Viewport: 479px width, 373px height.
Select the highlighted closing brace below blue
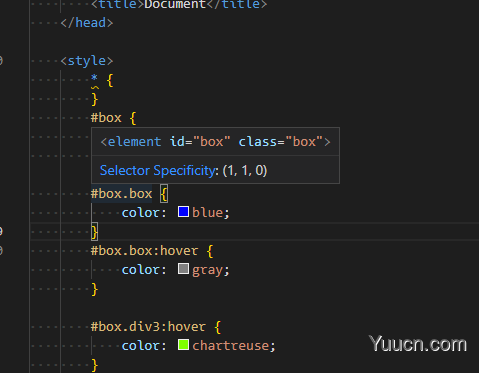click(x=94, y=232)
